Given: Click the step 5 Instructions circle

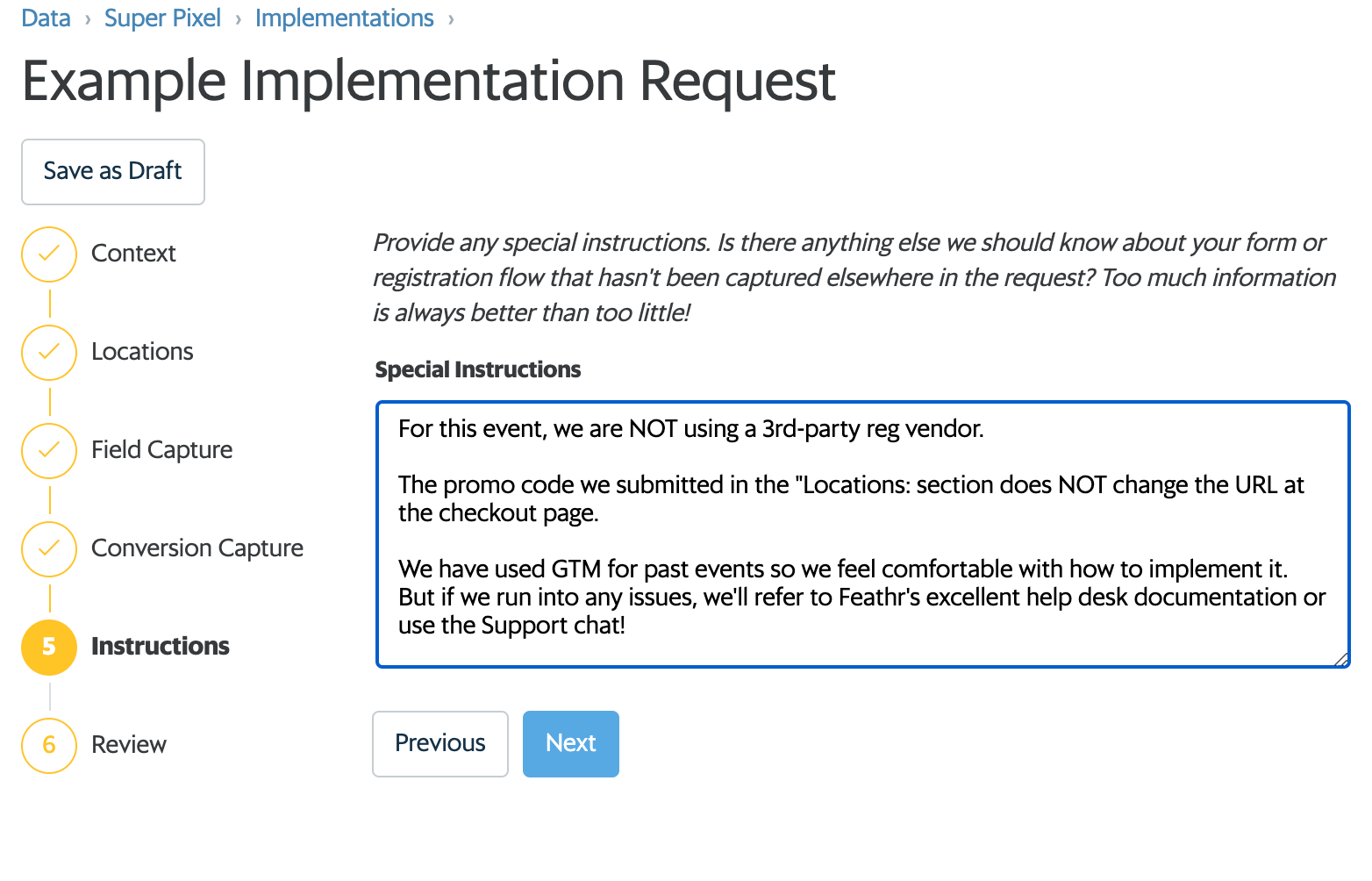Looking at the screenshot, I should (x=49, y=648).
